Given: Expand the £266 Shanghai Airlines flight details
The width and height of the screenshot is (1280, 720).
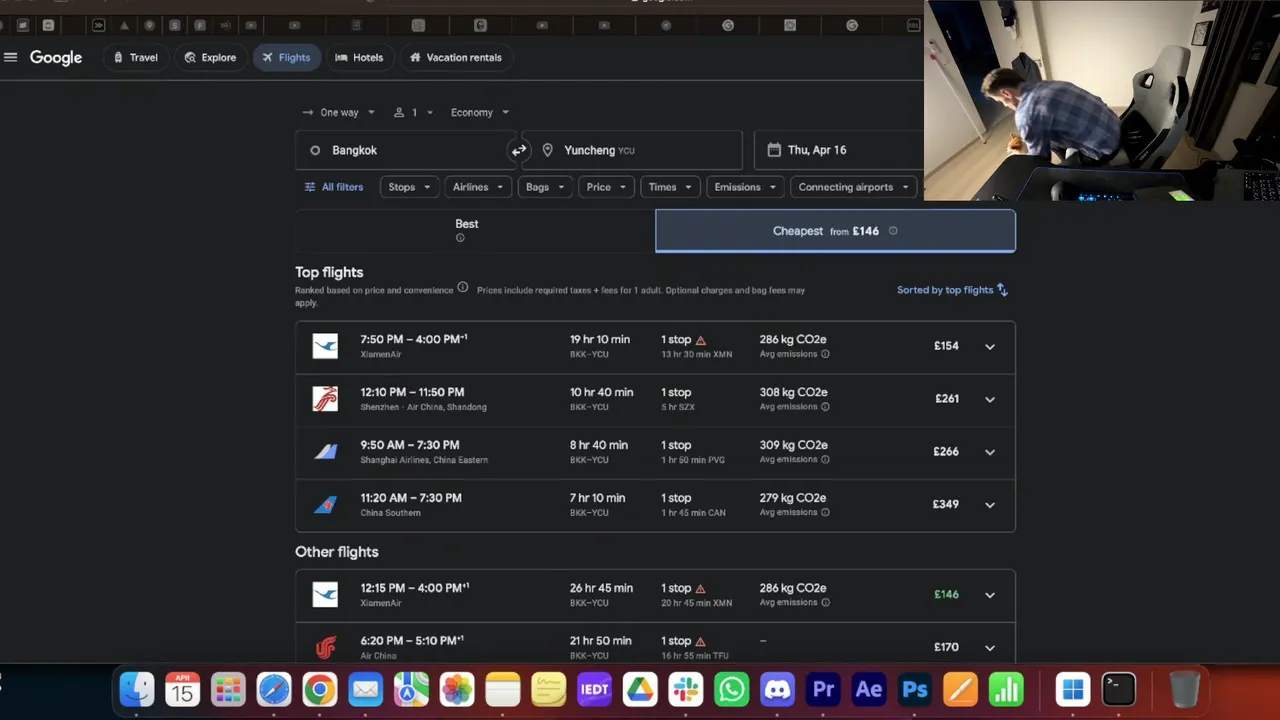Looking at the screenshot, I should tap(990, 452).
